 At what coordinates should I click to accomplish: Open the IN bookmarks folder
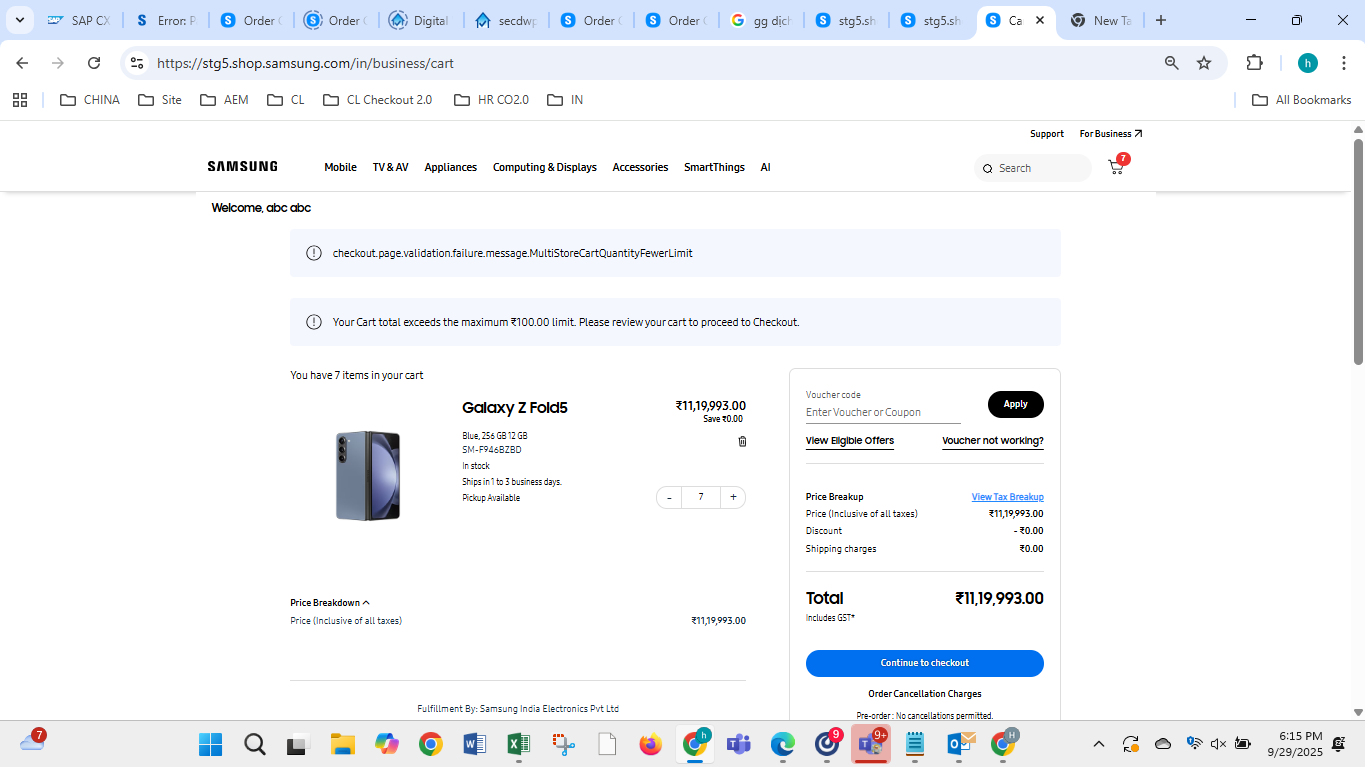point(565,100)
